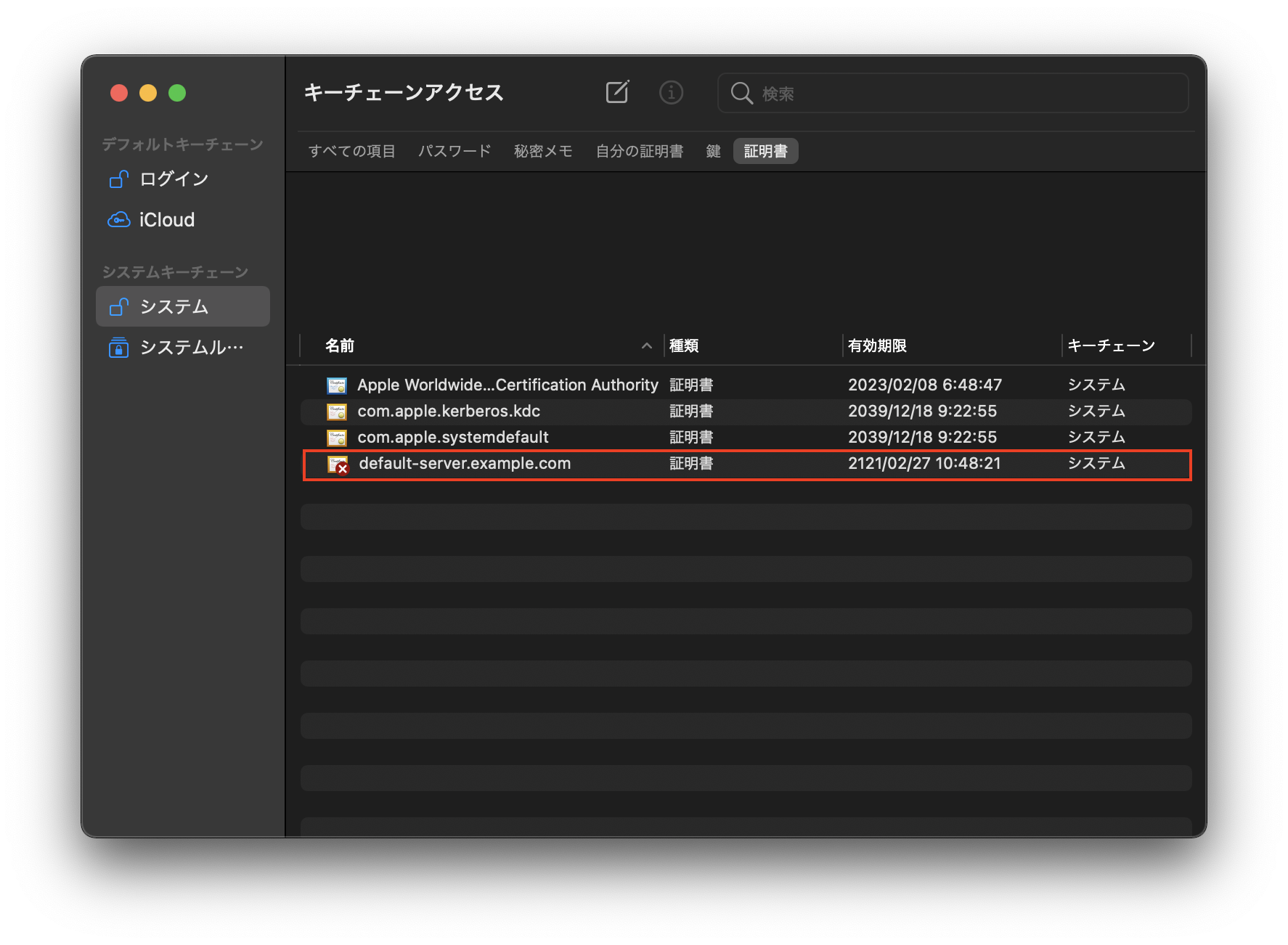
Task: Toggle the sort direction arrow in 名前 column
Action: pyautogui.click(x=647, y=346)
